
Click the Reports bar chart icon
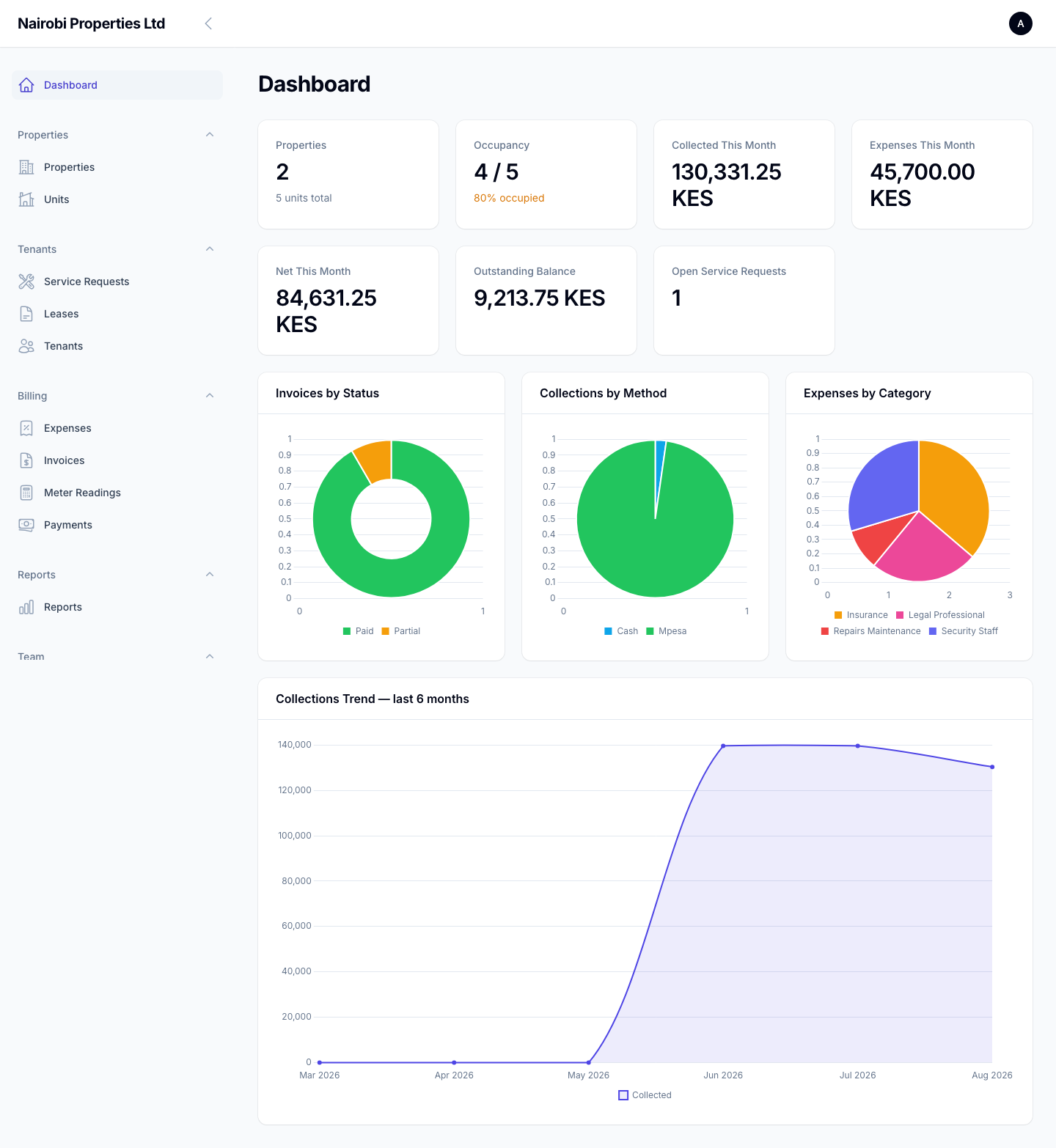pos(26,607)
